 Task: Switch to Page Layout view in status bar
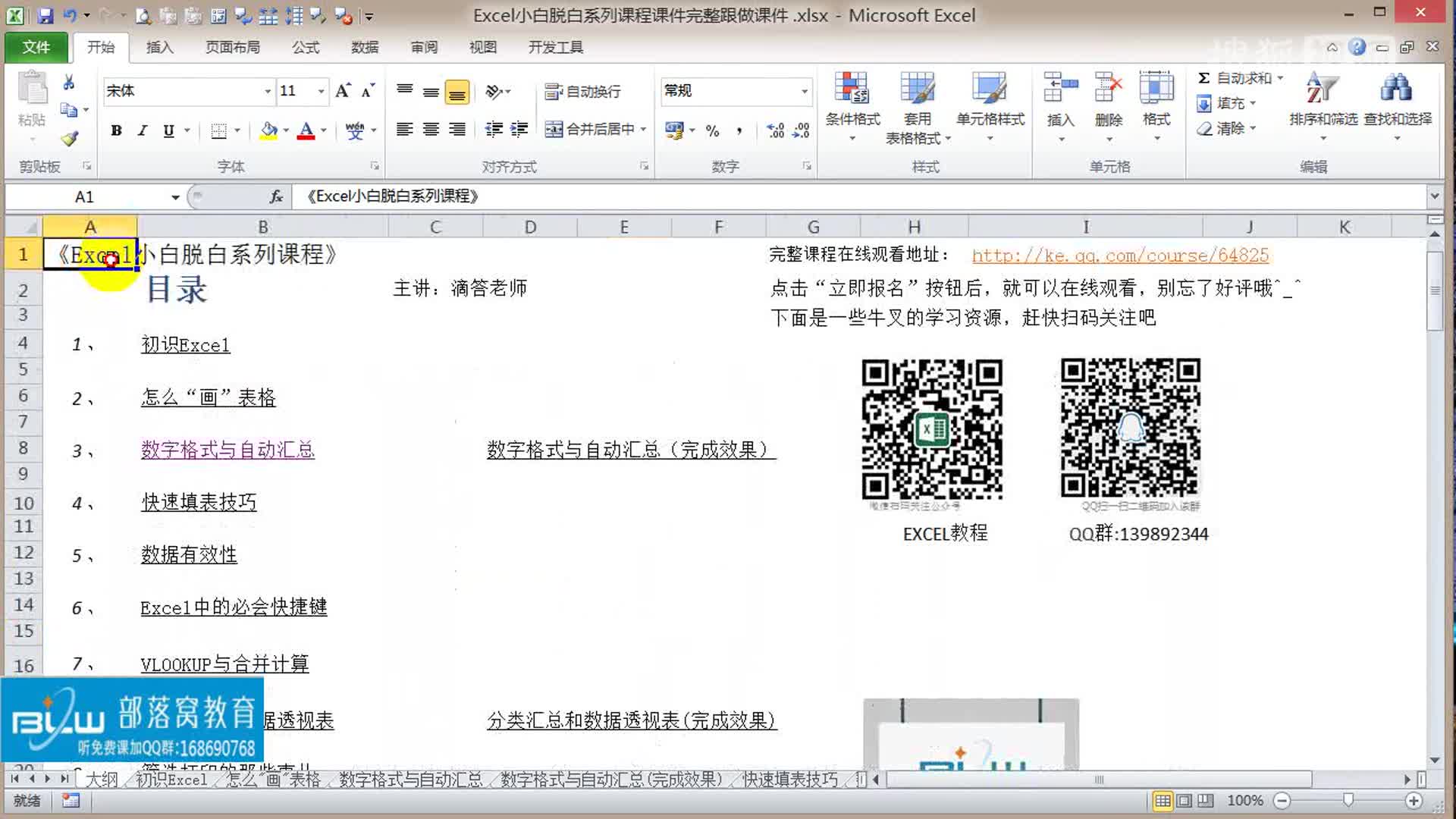(1184, 800)
